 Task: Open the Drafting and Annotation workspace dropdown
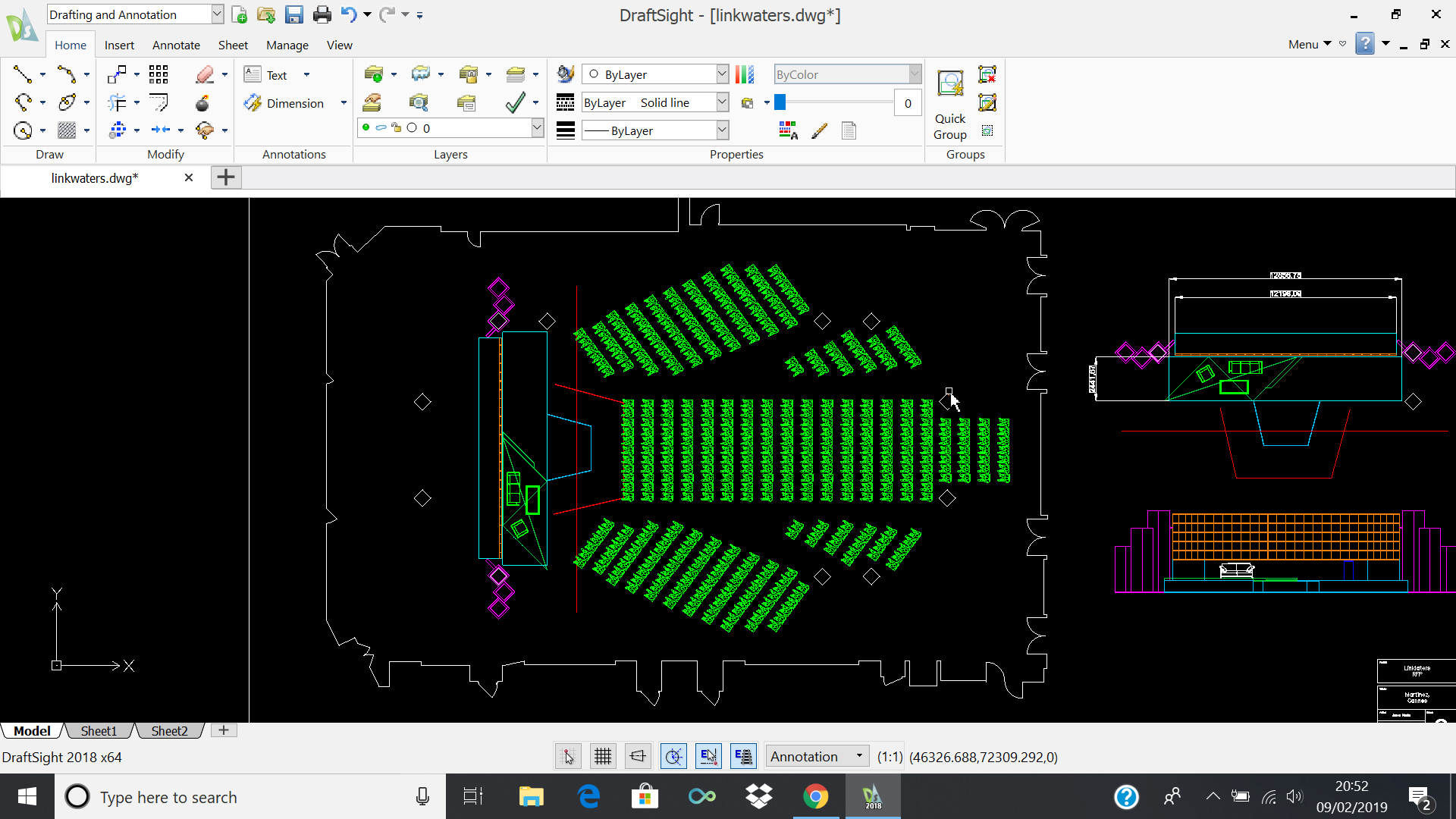pyautogui.click(x=217, y=14)
